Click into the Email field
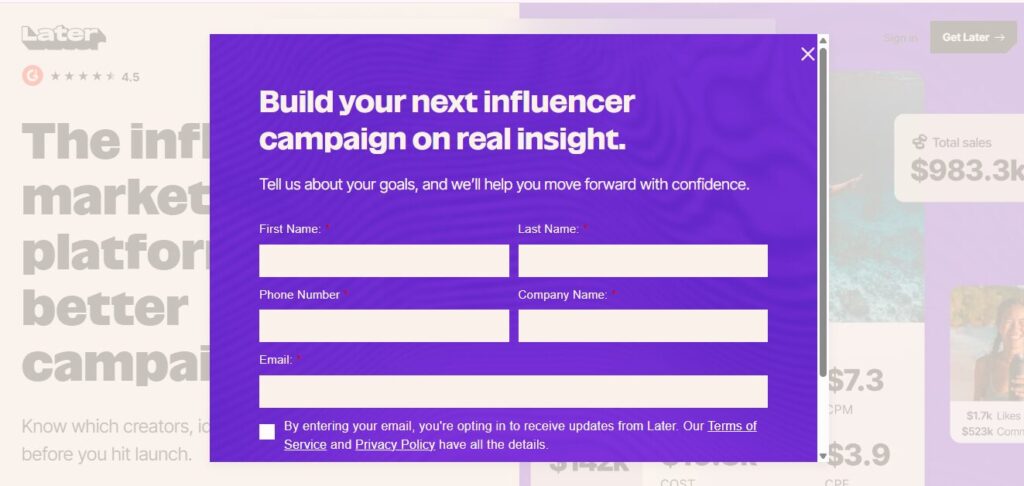This screenshot has height=486, width=1024. pyautogui.click(x=513, y=391)
